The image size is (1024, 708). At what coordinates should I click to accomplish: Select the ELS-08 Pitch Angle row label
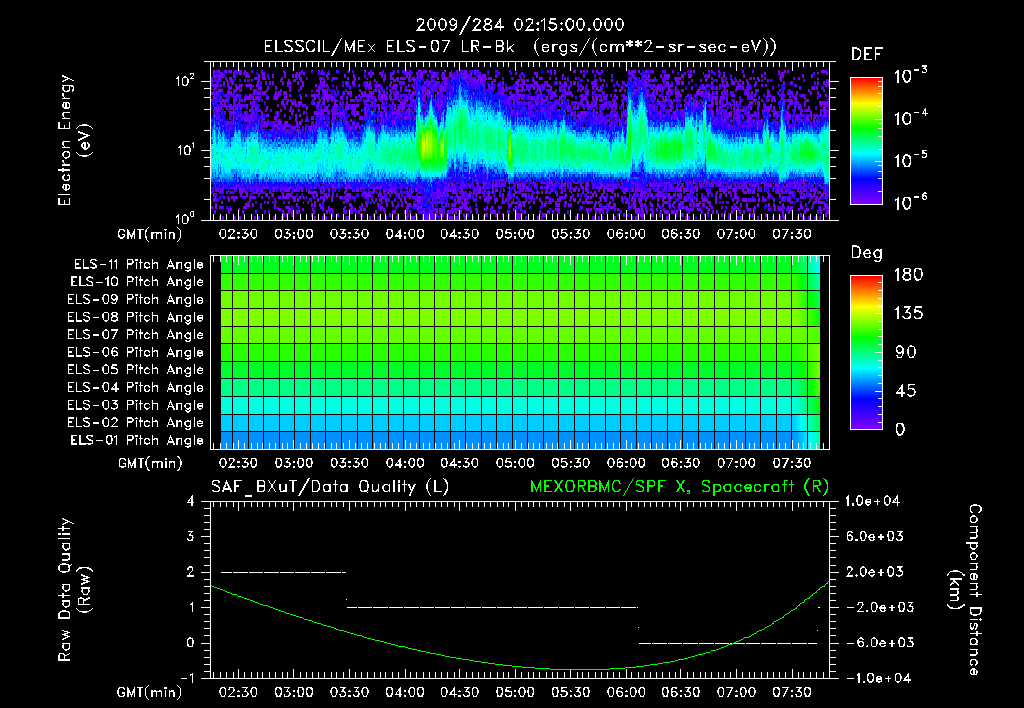coord(135,317)
